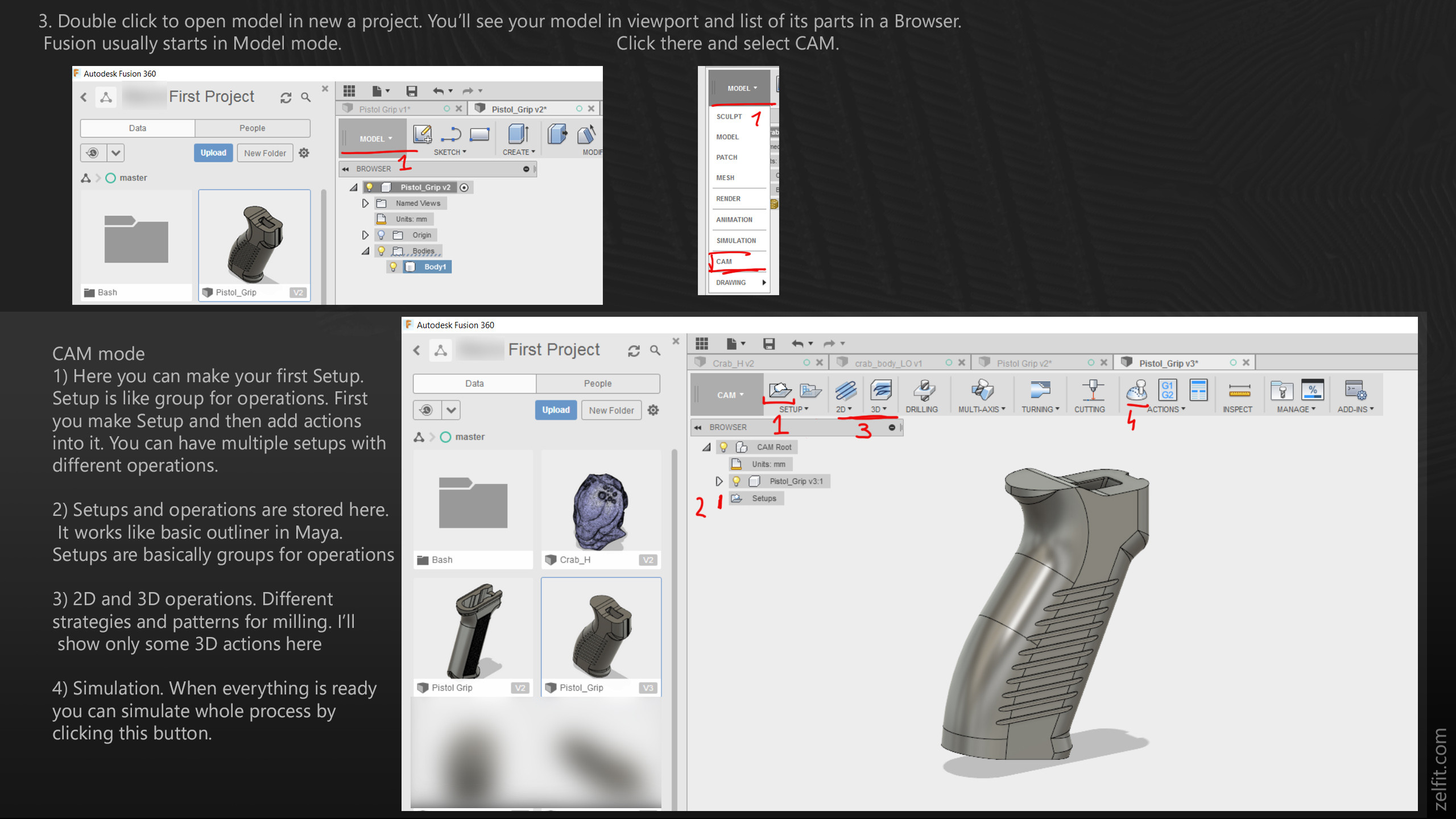Click the data panel scrollbar in top window
This screenshot has height=819, width=1456.
324,246
